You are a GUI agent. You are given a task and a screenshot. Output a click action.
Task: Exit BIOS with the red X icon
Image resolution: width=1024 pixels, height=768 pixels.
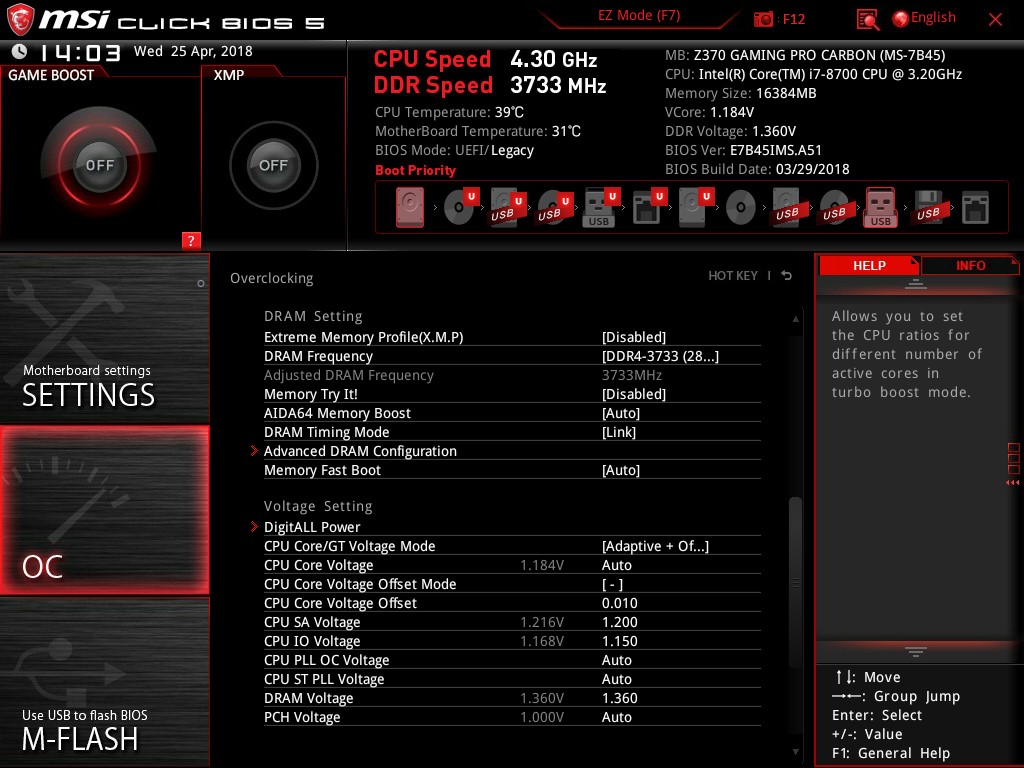995,20
